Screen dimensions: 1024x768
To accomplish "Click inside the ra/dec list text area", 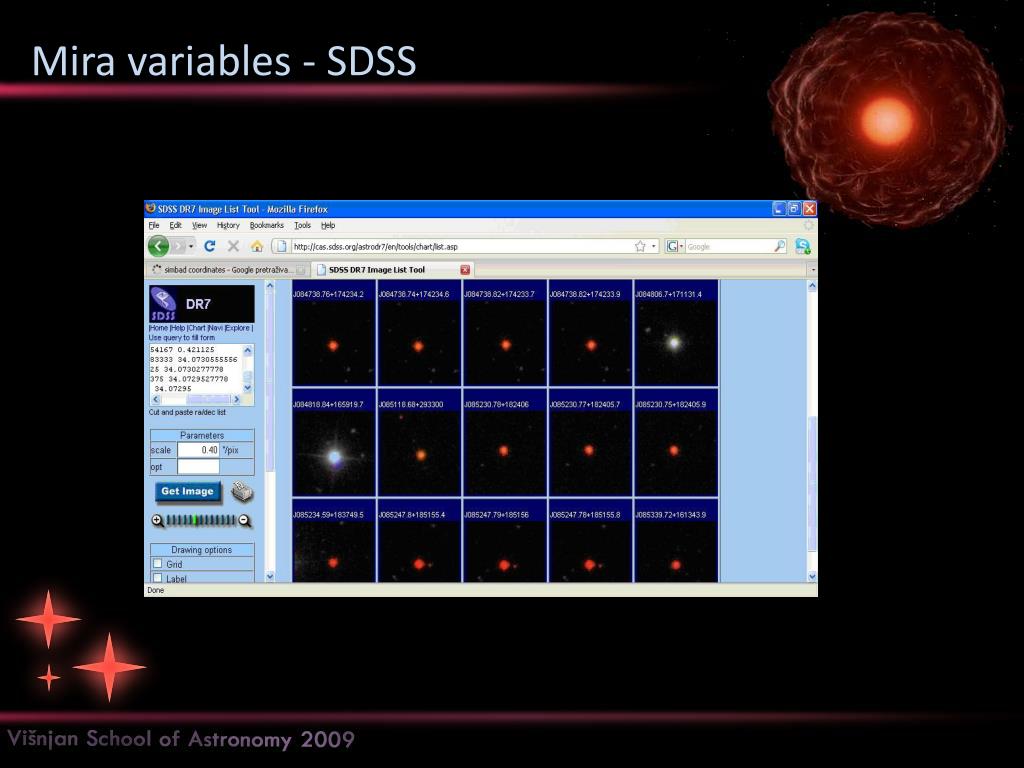I will pos(196,369).
